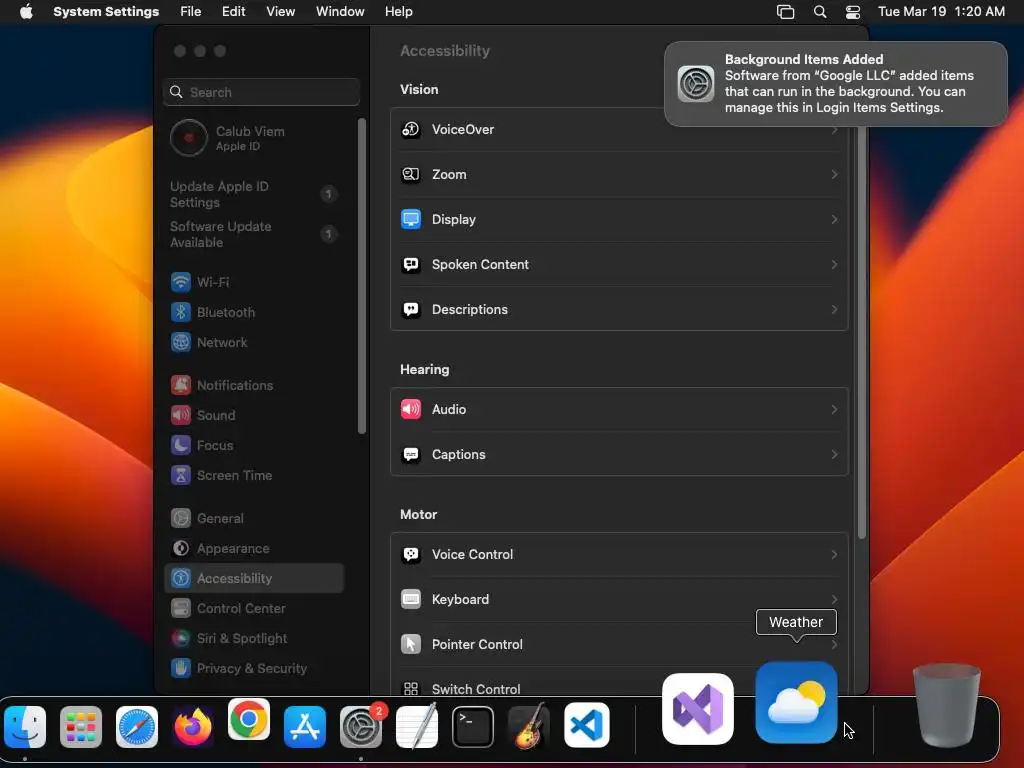Image resolution: width=1024 pixels, height=768 pixels.
Task: Open the System Settings application menu
Action: (106, 12)
